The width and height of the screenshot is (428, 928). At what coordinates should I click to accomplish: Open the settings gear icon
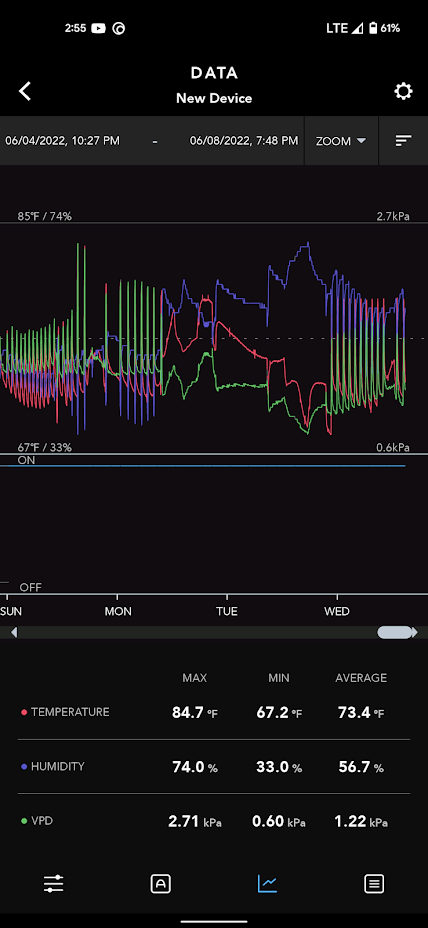pyautogui.click(x=403, y=91)
